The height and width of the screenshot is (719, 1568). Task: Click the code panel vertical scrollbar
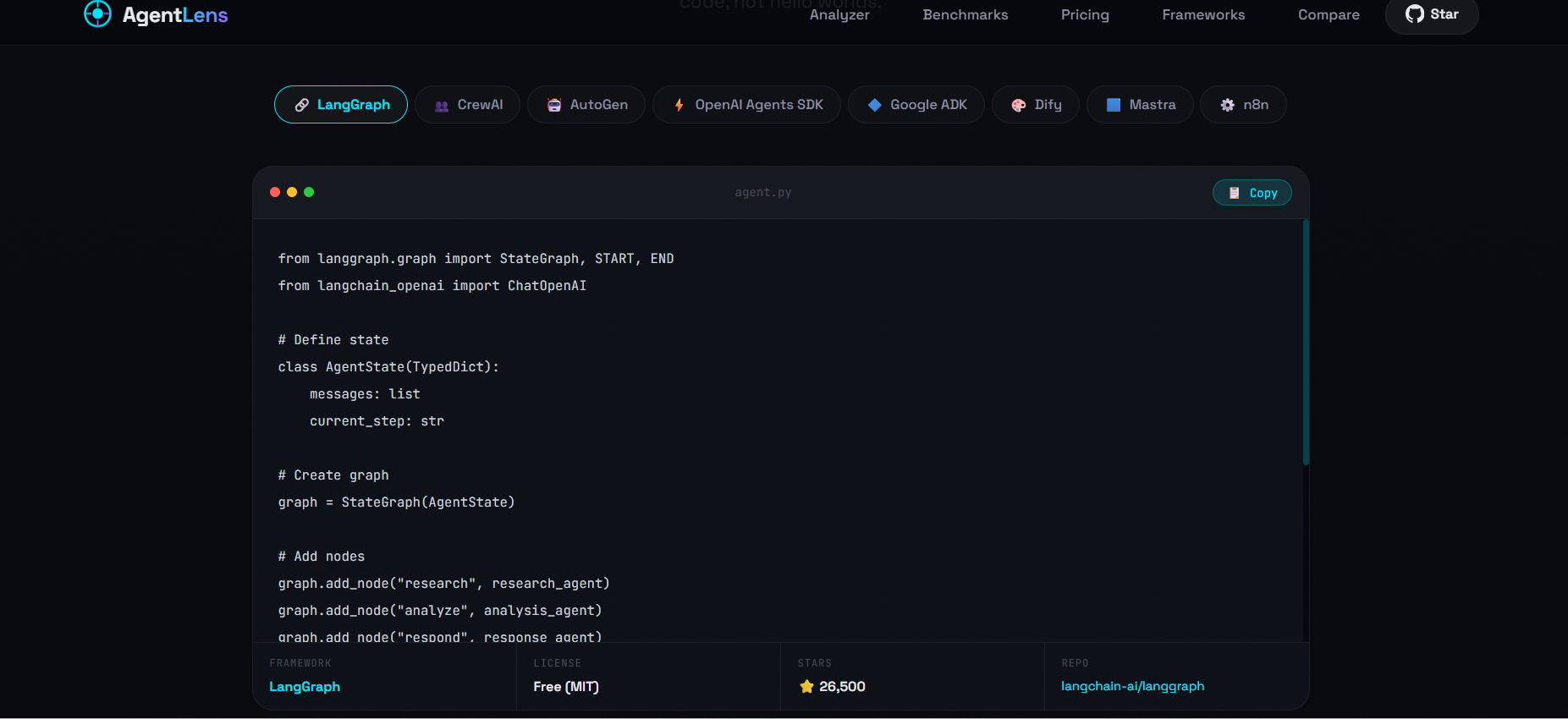[1306, 343]
